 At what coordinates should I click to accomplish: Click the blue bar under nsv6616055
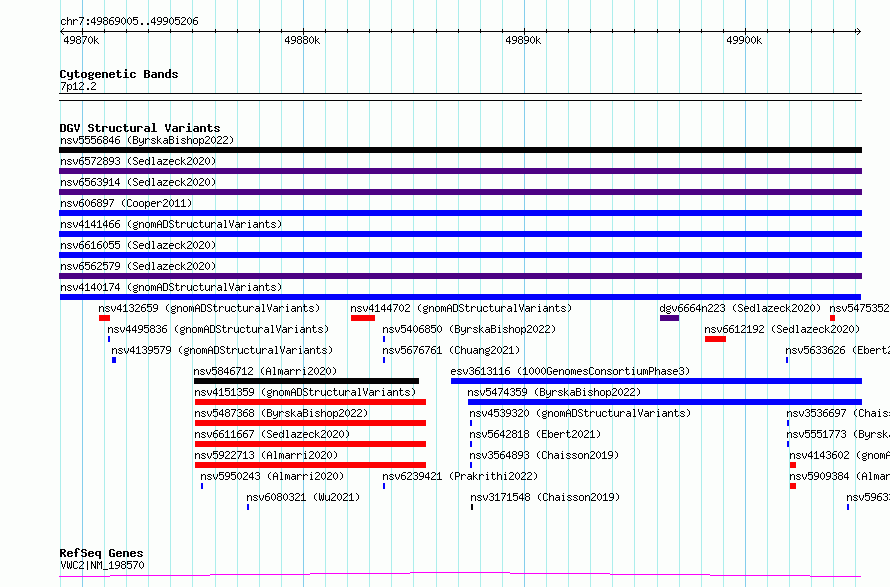pos(460,255)
